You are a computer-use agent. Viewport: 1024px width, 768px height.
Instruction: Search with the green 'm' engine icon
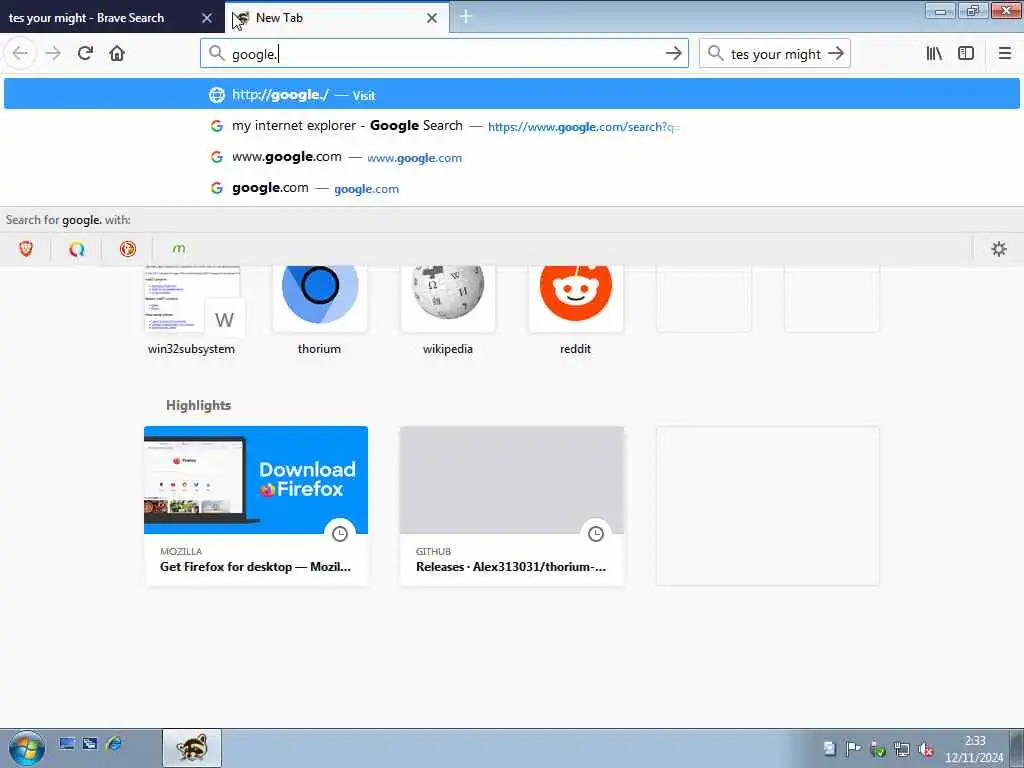(179, 249)
